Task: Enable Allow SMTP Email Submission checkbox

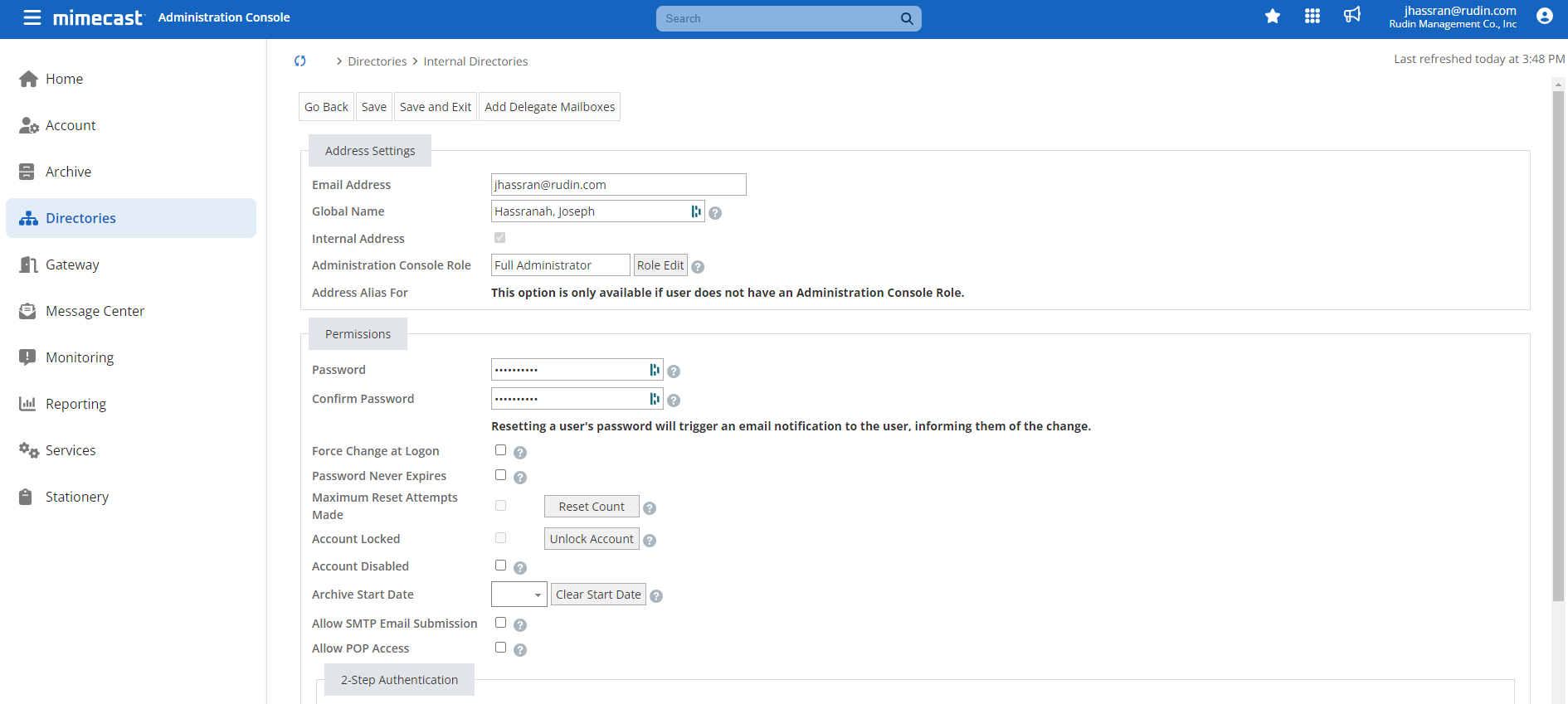Action: 500,623
